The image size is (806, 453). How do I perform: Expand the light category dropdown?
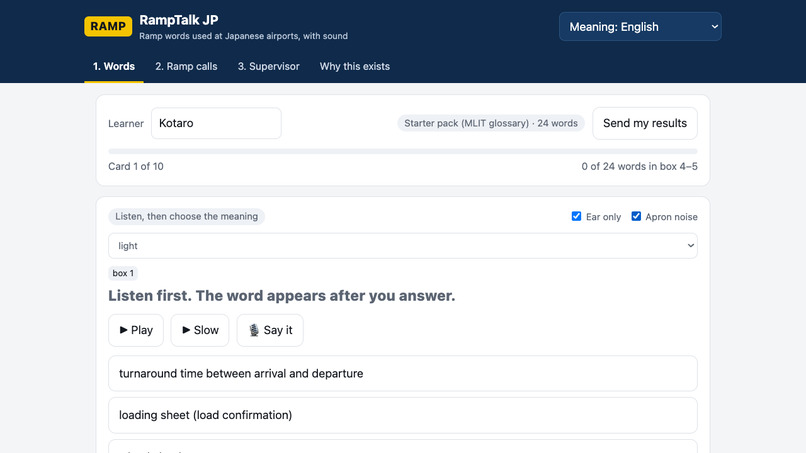click(402, 246)
